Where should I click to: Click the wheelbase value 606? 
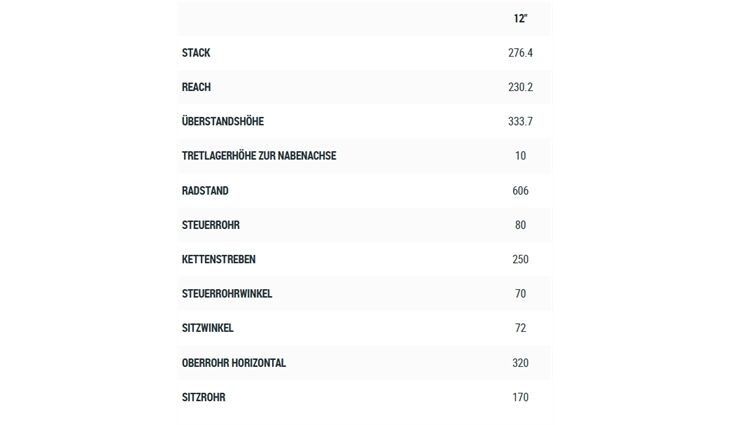(x=520, y=190)
